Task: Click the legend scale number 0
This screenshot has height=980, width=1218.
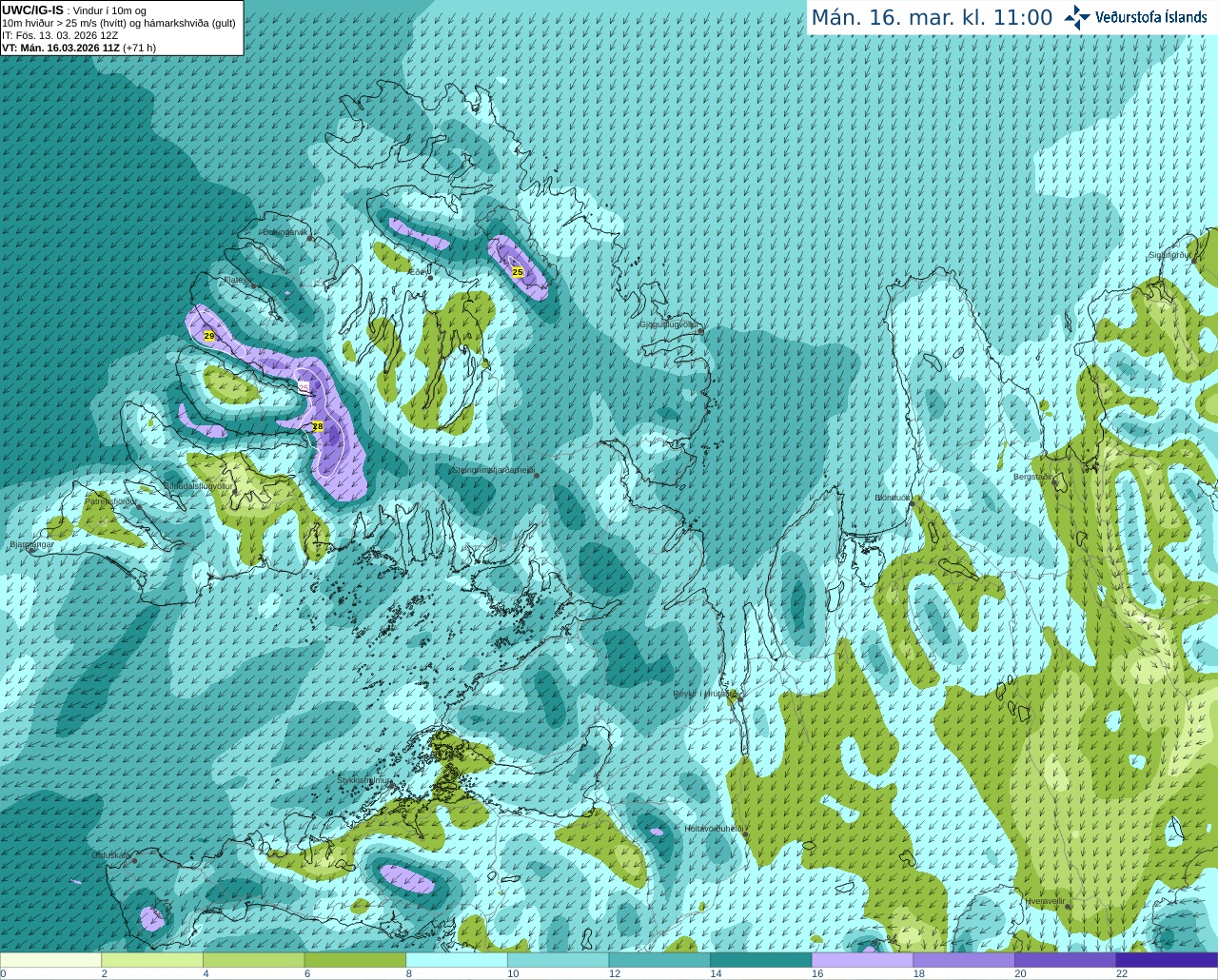Action: tap(3, 973)
